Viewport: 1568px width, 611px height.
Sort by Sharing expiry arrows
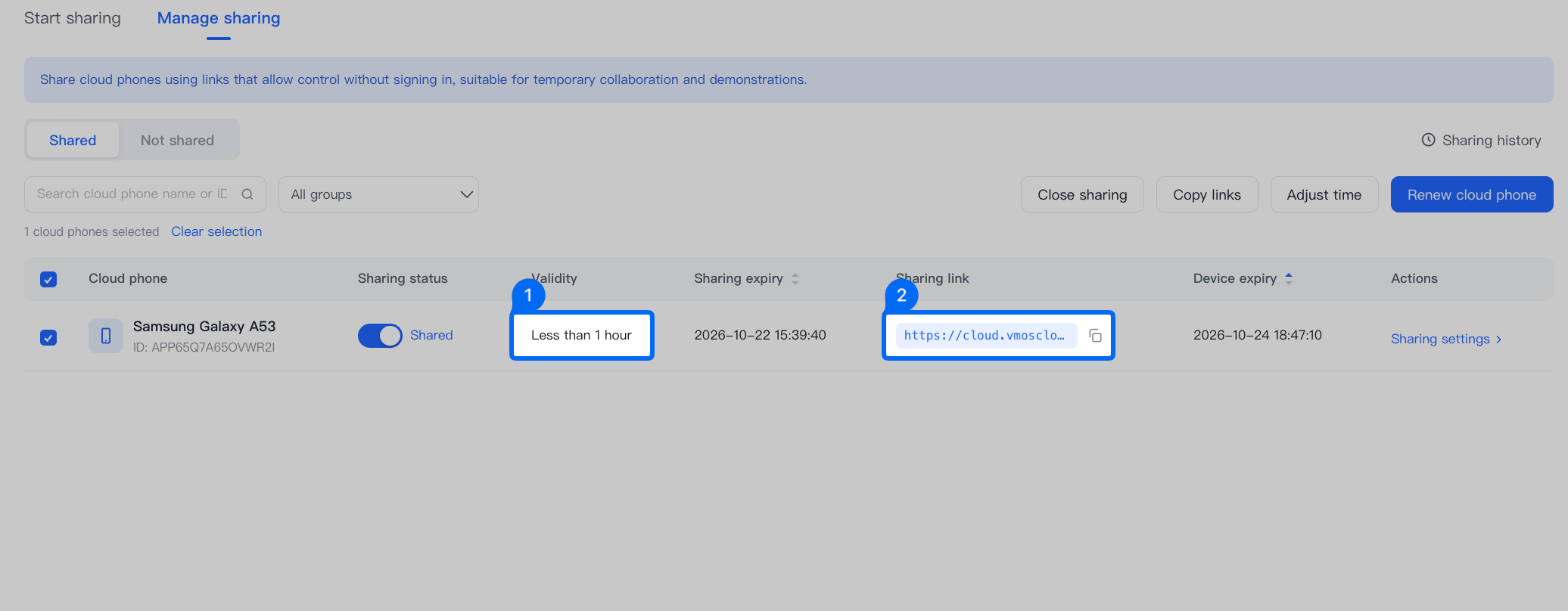795,279
